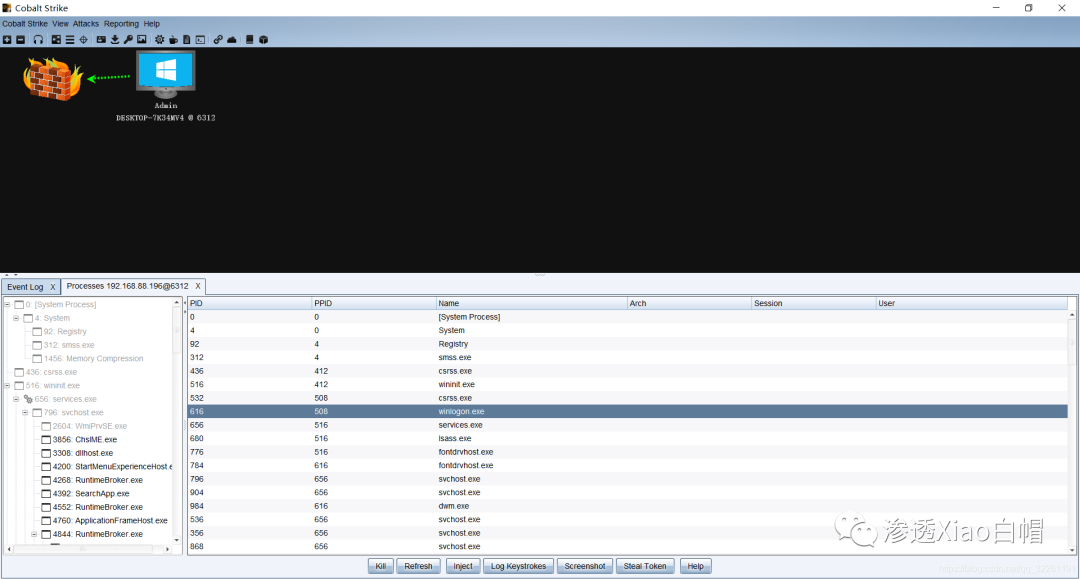This screenshot has width=1080, height=579.
Task: Select the 4760: ApplicationFrameHost.exe tree item
Action: (x=110, y=521)
